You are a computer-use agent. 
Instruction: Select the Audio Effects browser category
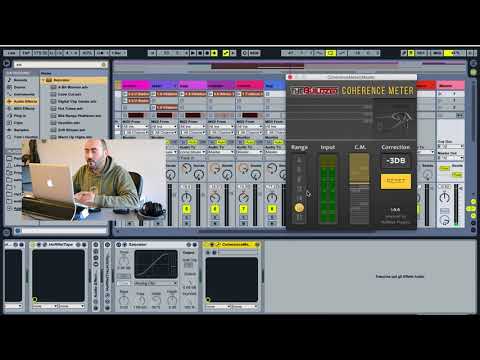(23, 101)
